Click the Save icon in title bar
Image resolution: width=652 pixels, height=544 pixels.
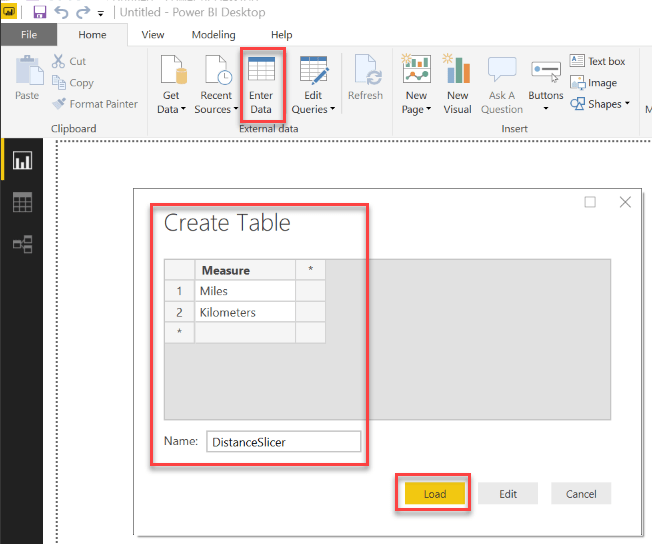[x=40, y=12]
